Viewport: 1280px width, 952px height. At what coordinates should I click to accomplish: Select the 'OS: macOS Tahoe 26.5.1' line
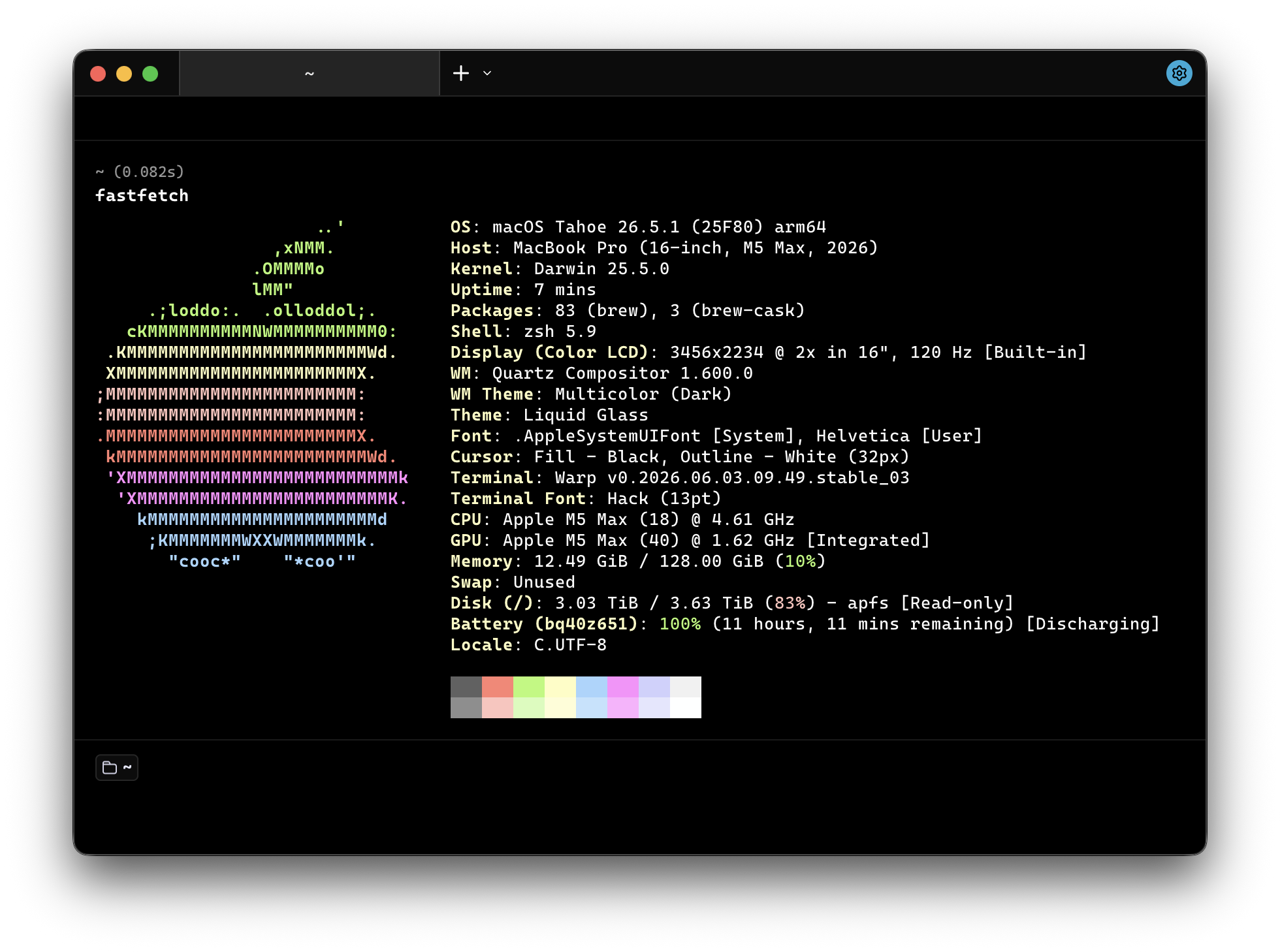tap(638, 227)
